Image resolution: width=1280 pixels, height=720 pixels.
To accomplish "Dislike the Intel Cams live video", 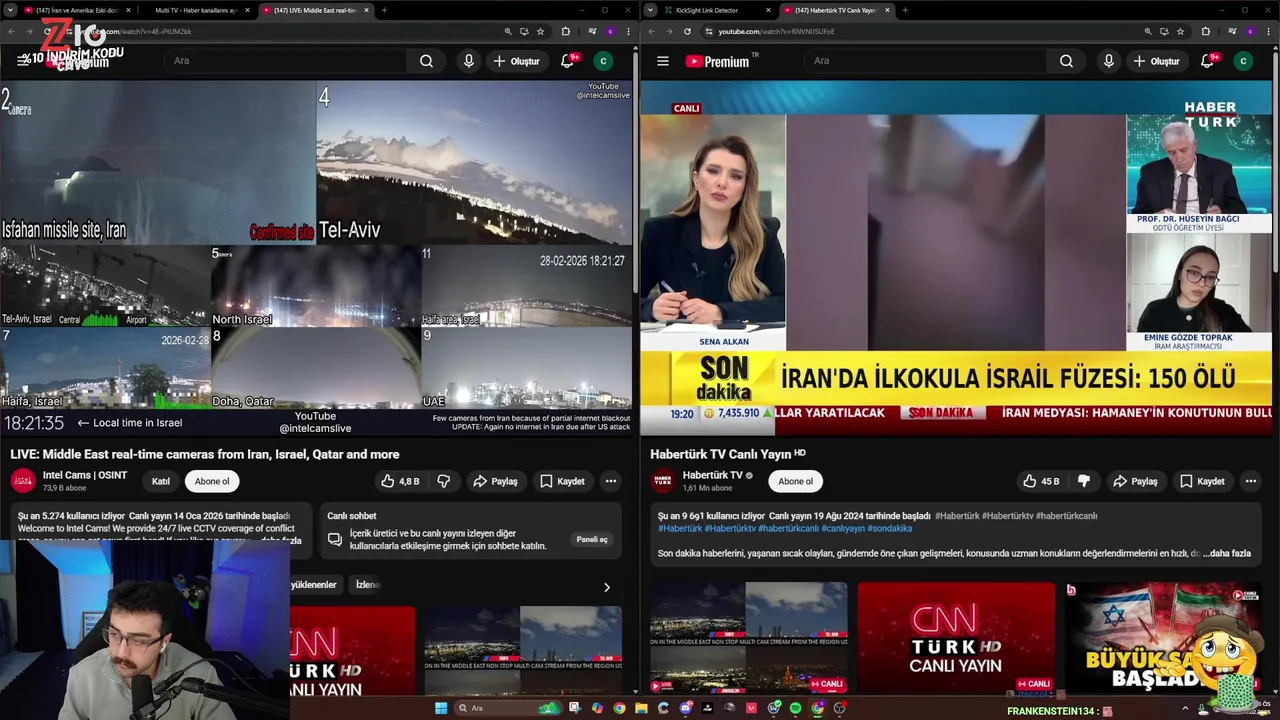I will point(443,481).
